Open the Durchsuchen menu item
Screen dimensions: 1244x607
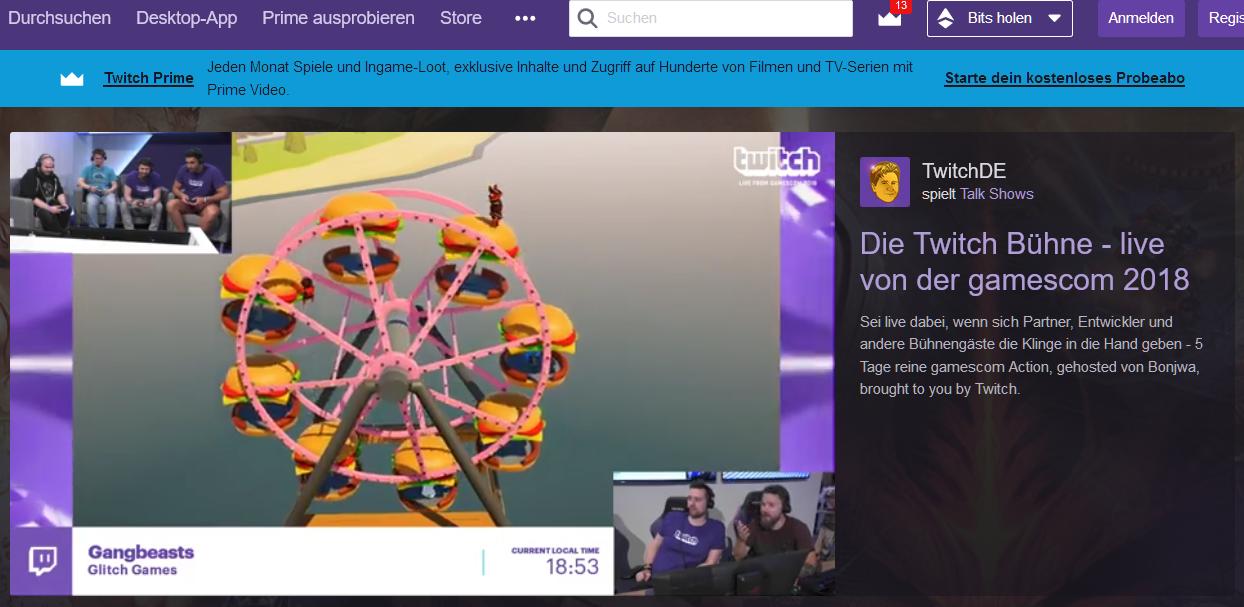tap(59, 18)
